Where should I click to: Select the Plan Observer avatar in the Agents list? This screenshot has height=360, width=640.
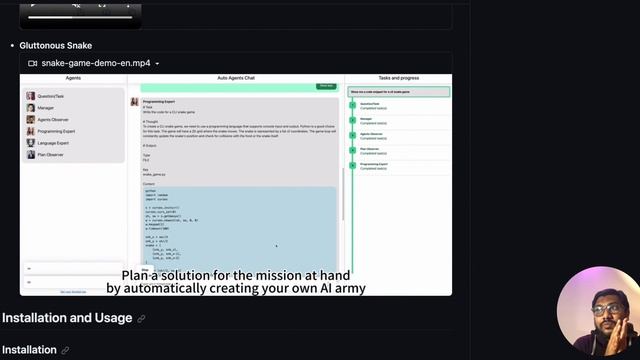pyautogui.click(x=31, y=155)
